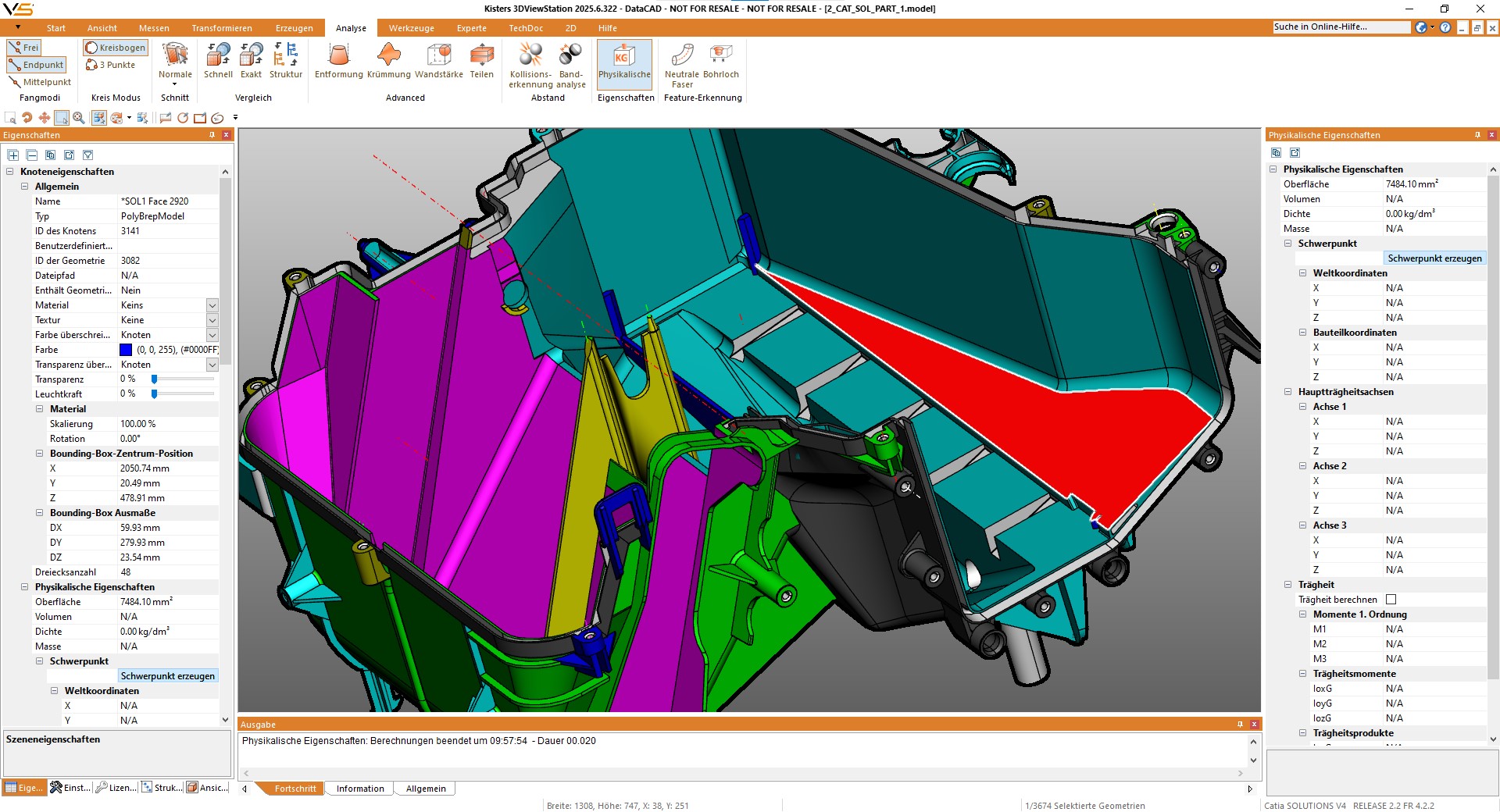The image size is (1500, 812).
Task: Open the Normale schnitt dropdown arrow
Action: pos(174,84)
